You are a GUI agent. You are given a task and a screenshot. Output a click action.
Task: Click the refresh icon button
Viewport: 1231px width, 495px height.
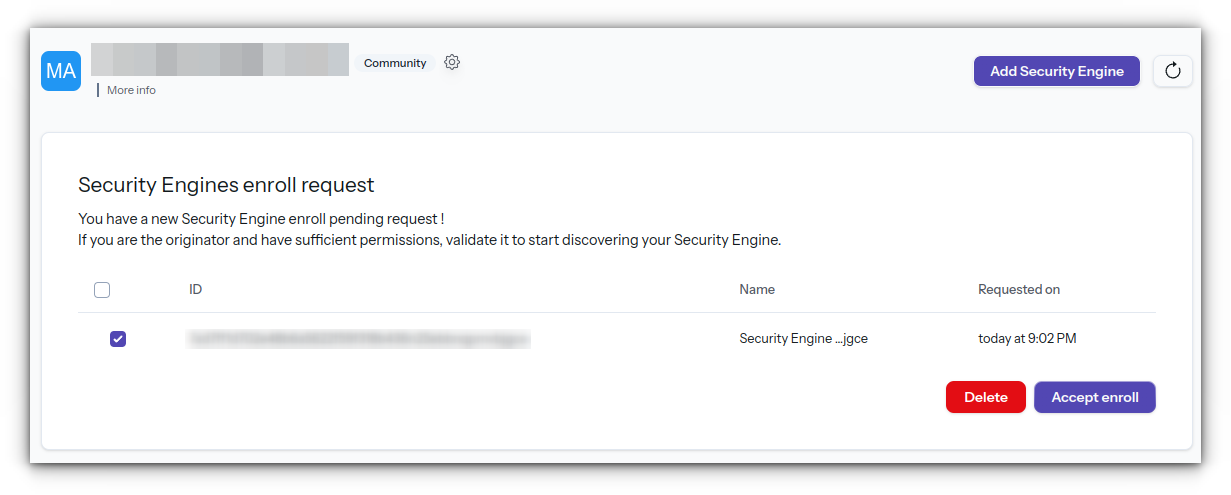pos(1173,71)
